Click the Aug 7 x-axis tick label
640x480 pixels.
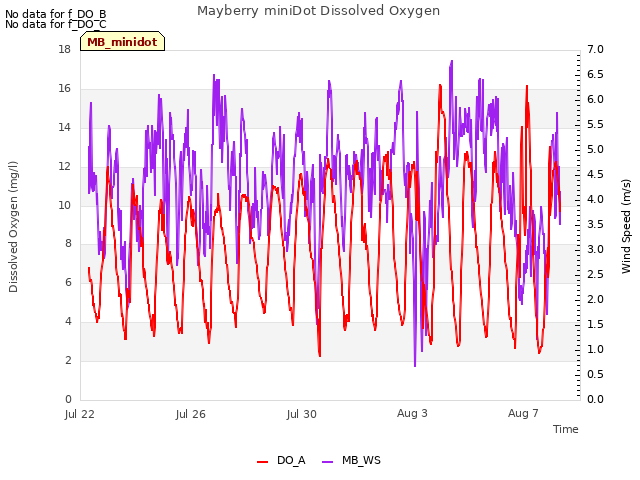pyautogui.click(x=523, y=413)
